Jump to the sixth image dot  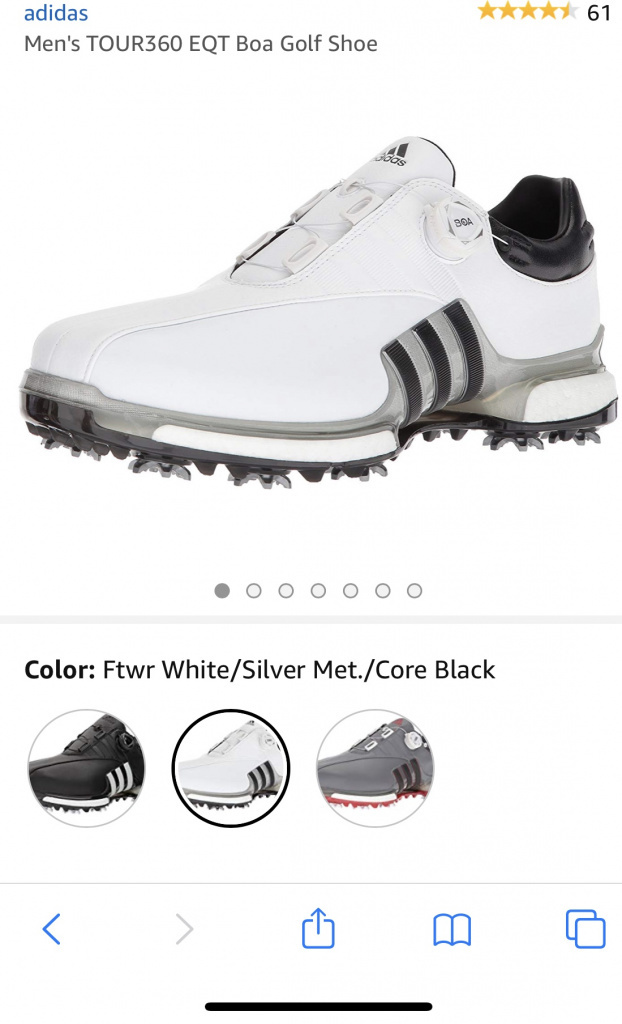coord(383,590)
